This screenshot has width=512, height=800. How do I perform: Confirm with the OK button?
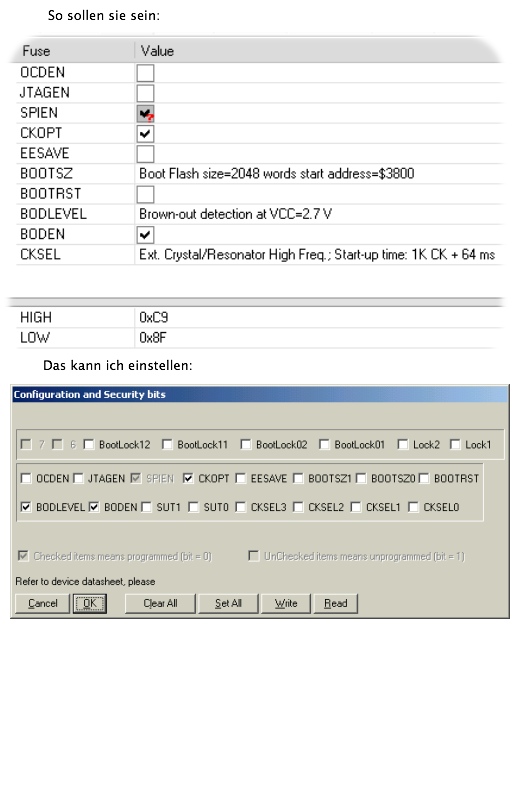click(x=90, y=604)
